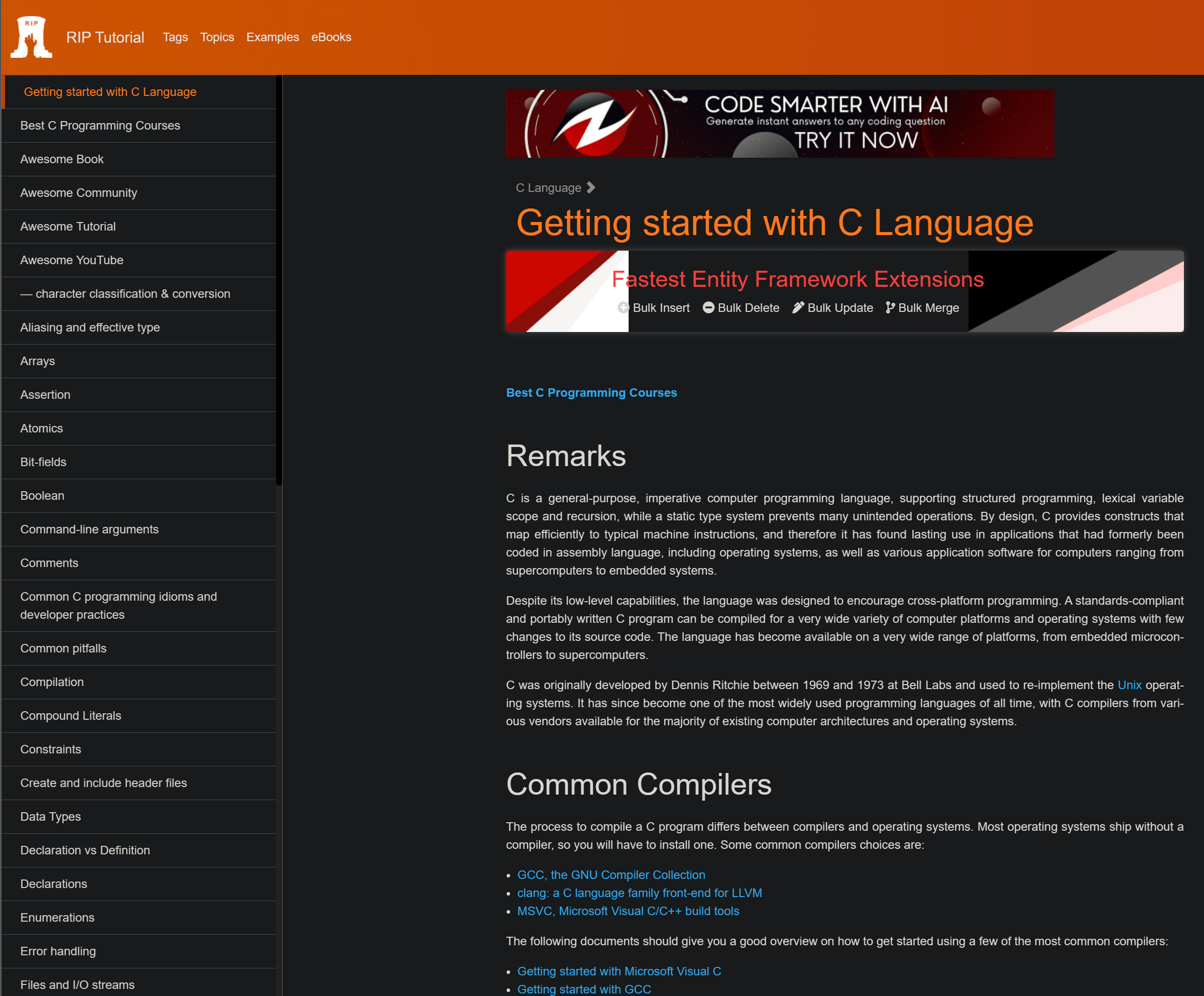Open Best C Programming Courses link
Image resolution: width=1204 pixels, height=996 pixels.
click(591, 393)
